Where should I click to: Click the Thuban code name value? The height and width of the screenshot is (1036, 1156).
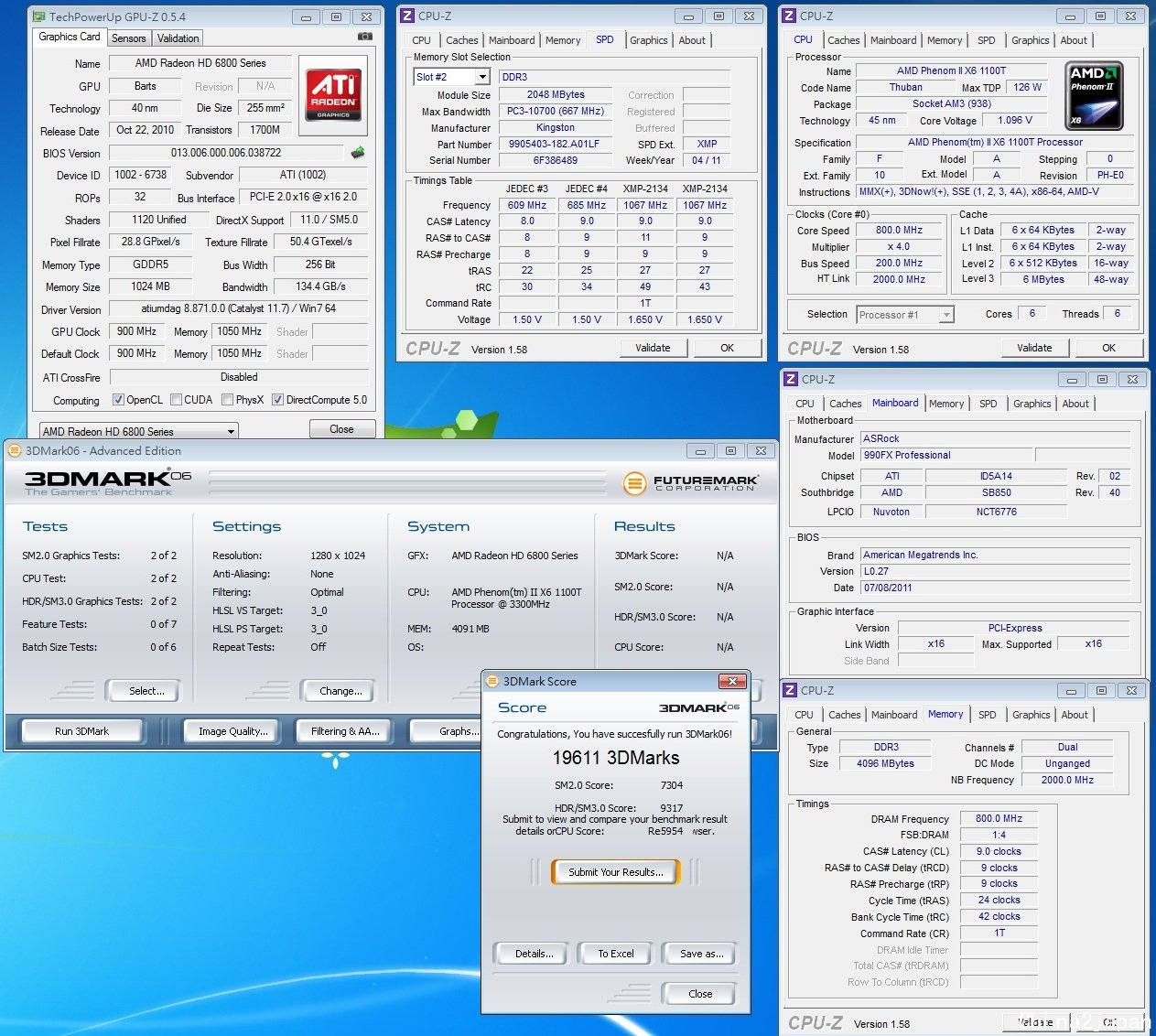tap(905, 88)
